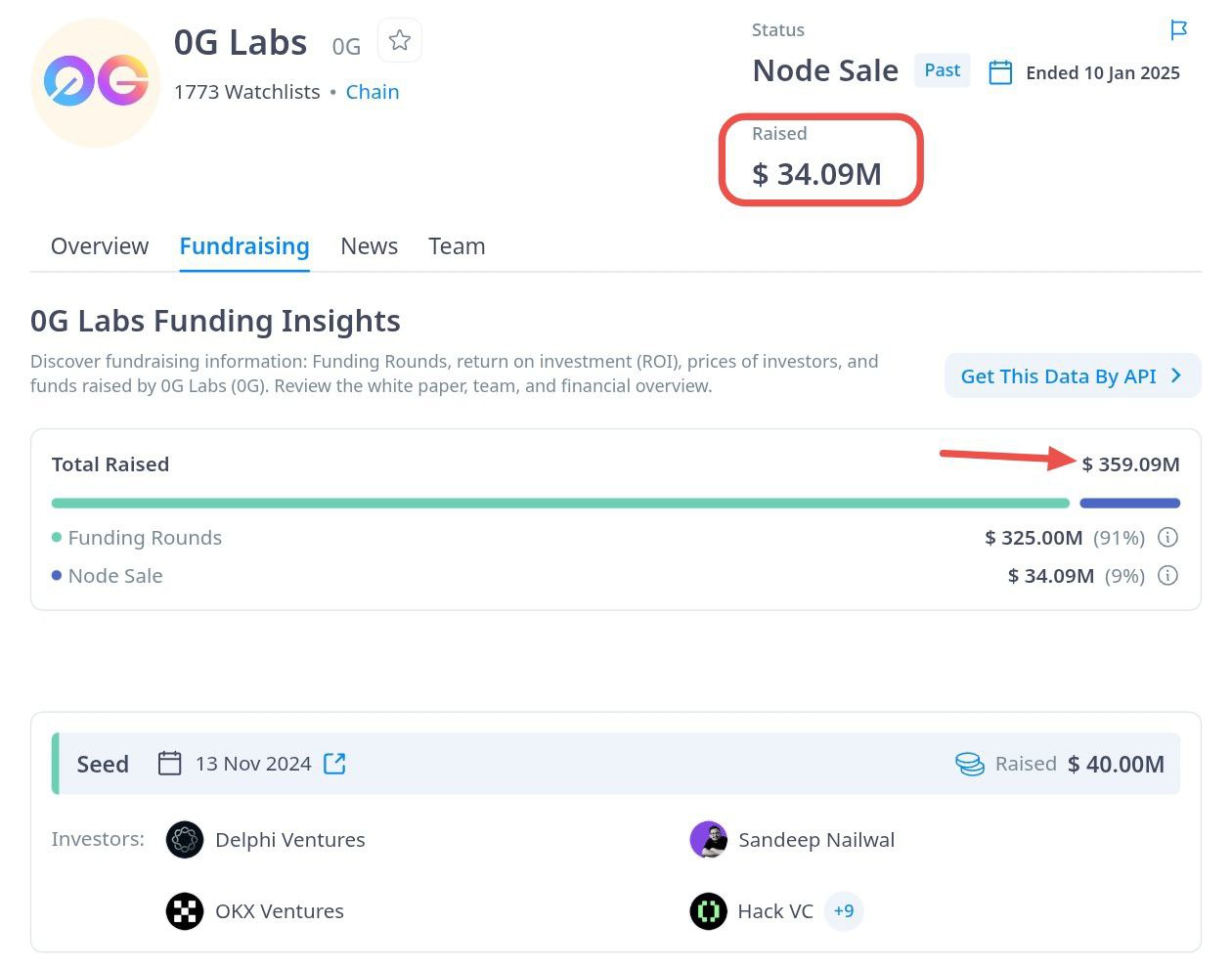This screenshot has width=1232, height=970.
Task: Click the $ 359.09M total value
Action: pyautogui.click(x=1130, y=464)
